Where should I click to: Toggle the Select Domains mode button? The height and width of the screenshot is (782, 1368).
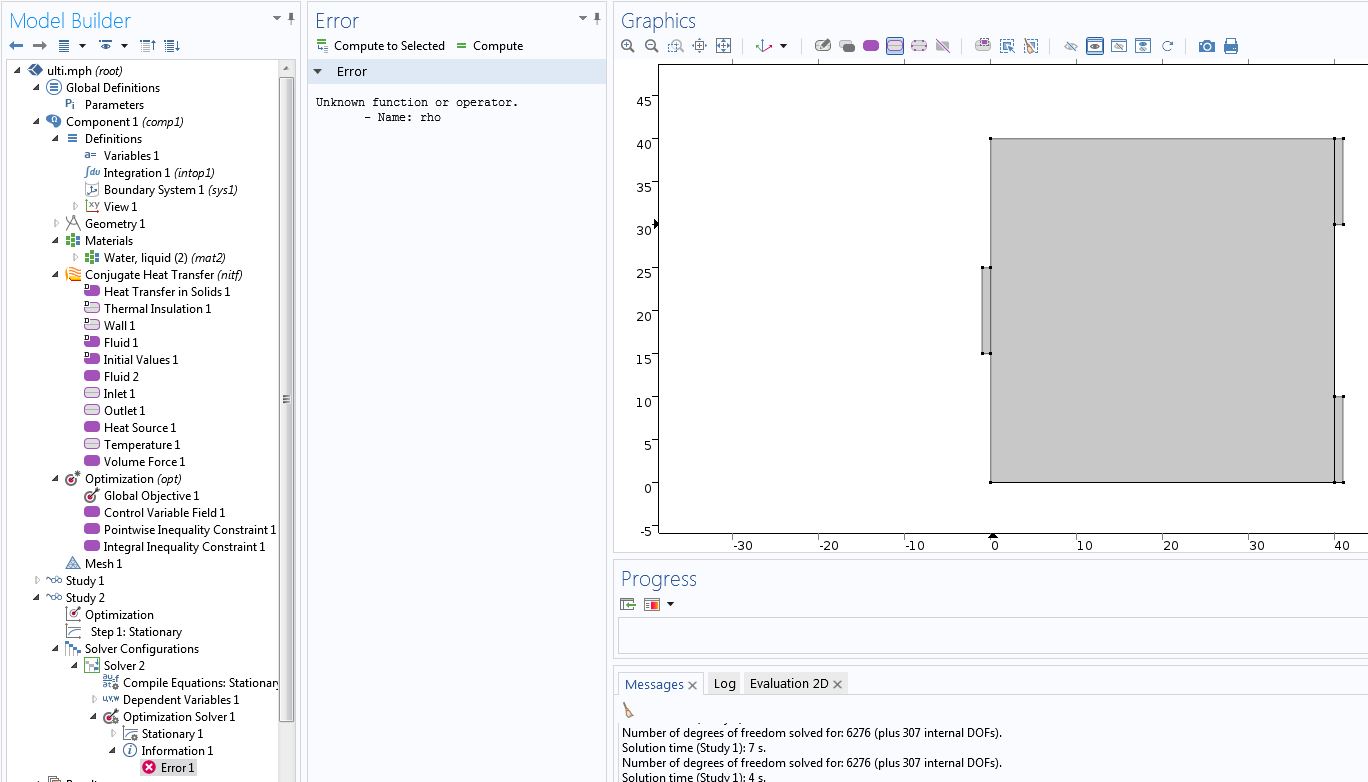pyautogui.click(x=871, y=46)
